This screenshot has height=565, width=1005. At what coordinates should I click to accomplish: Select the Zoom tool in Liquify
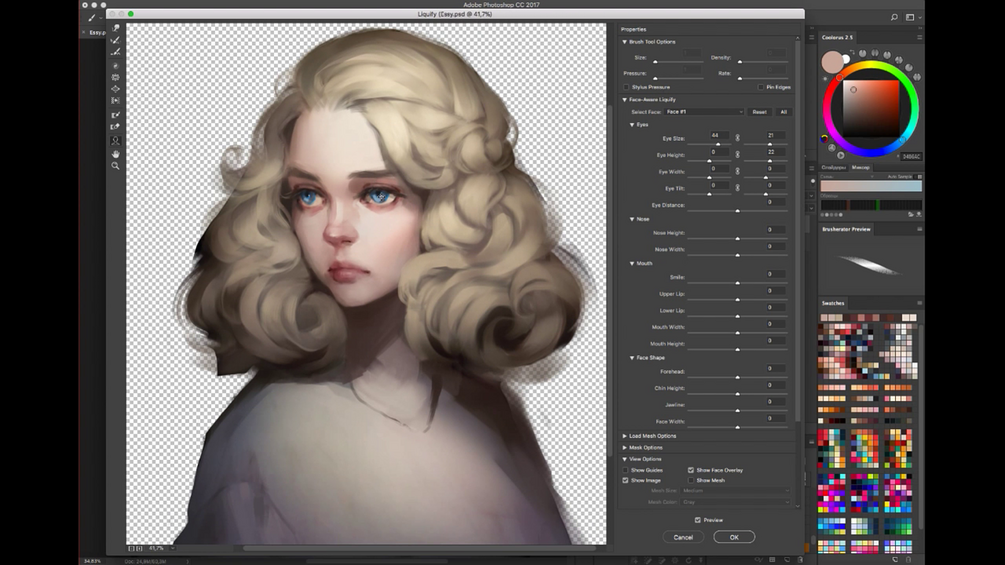coord(115,166)
